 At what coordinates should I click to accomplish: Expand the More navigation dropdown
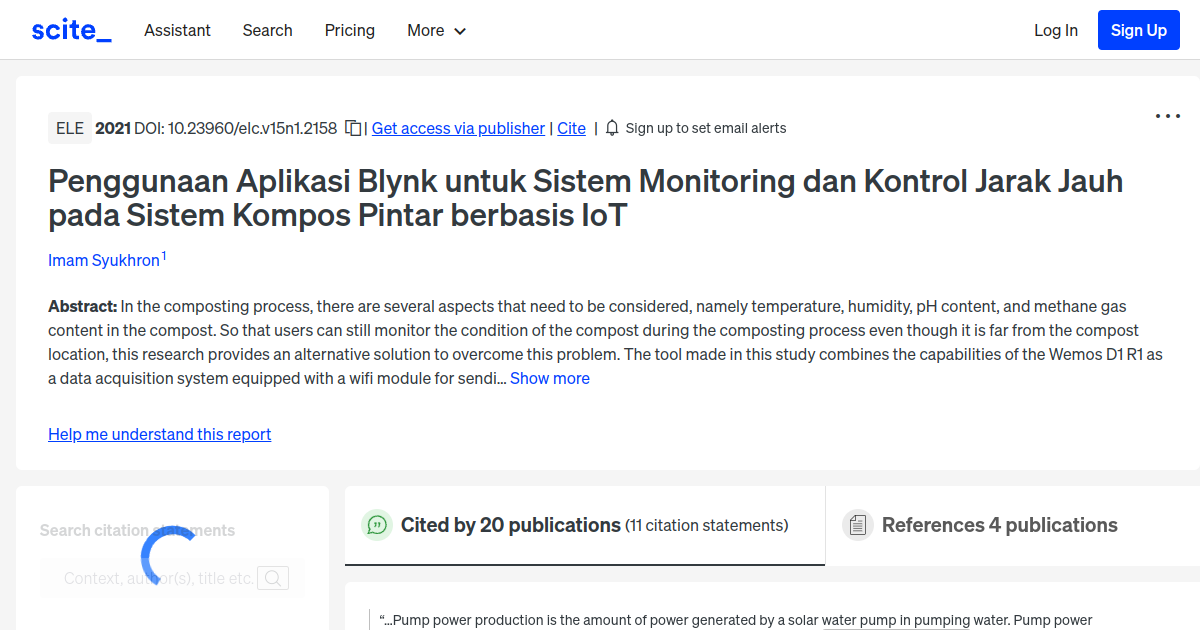pos(436,31)
